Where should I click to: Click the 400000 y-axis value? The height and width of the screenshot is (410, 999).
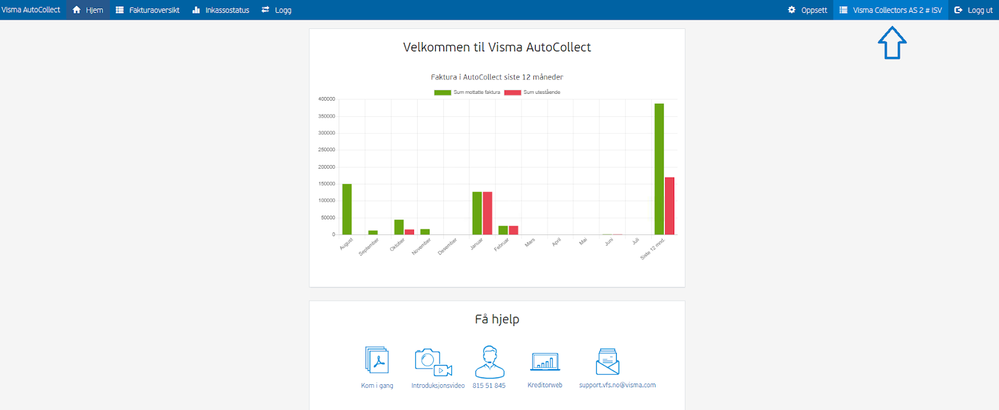[x=326, y=99]
